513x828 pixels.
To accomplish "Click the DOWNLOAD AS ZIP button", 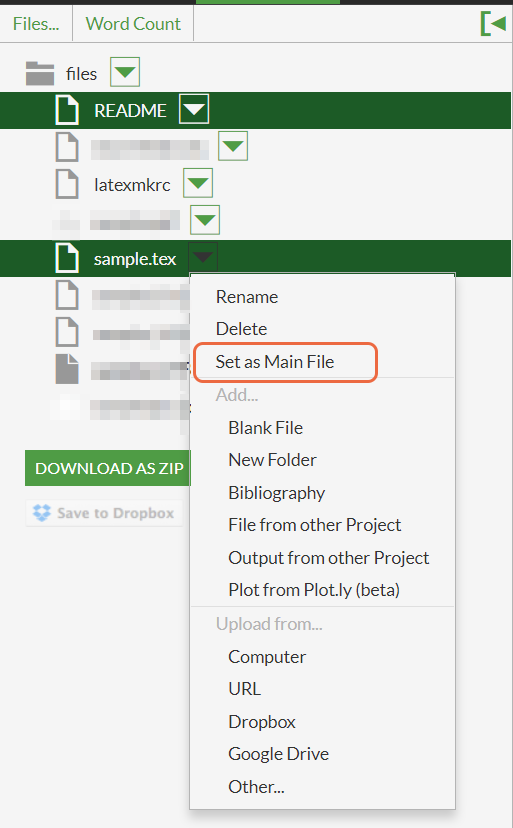I will pyautogui.click(x=108, y=468).
